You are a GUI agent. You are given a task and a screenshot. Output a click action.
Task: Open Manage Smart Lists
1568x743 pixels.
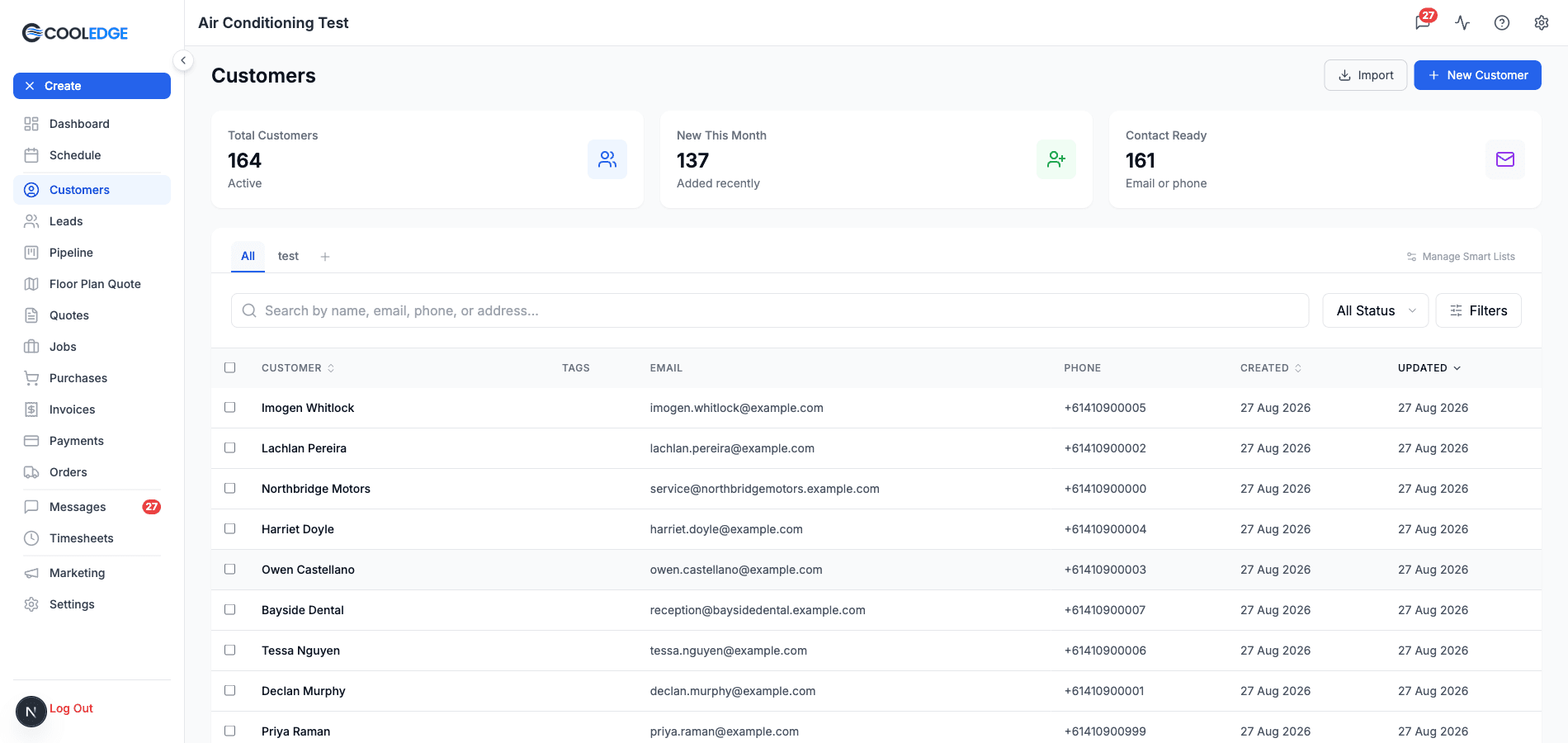point(1461,257)
